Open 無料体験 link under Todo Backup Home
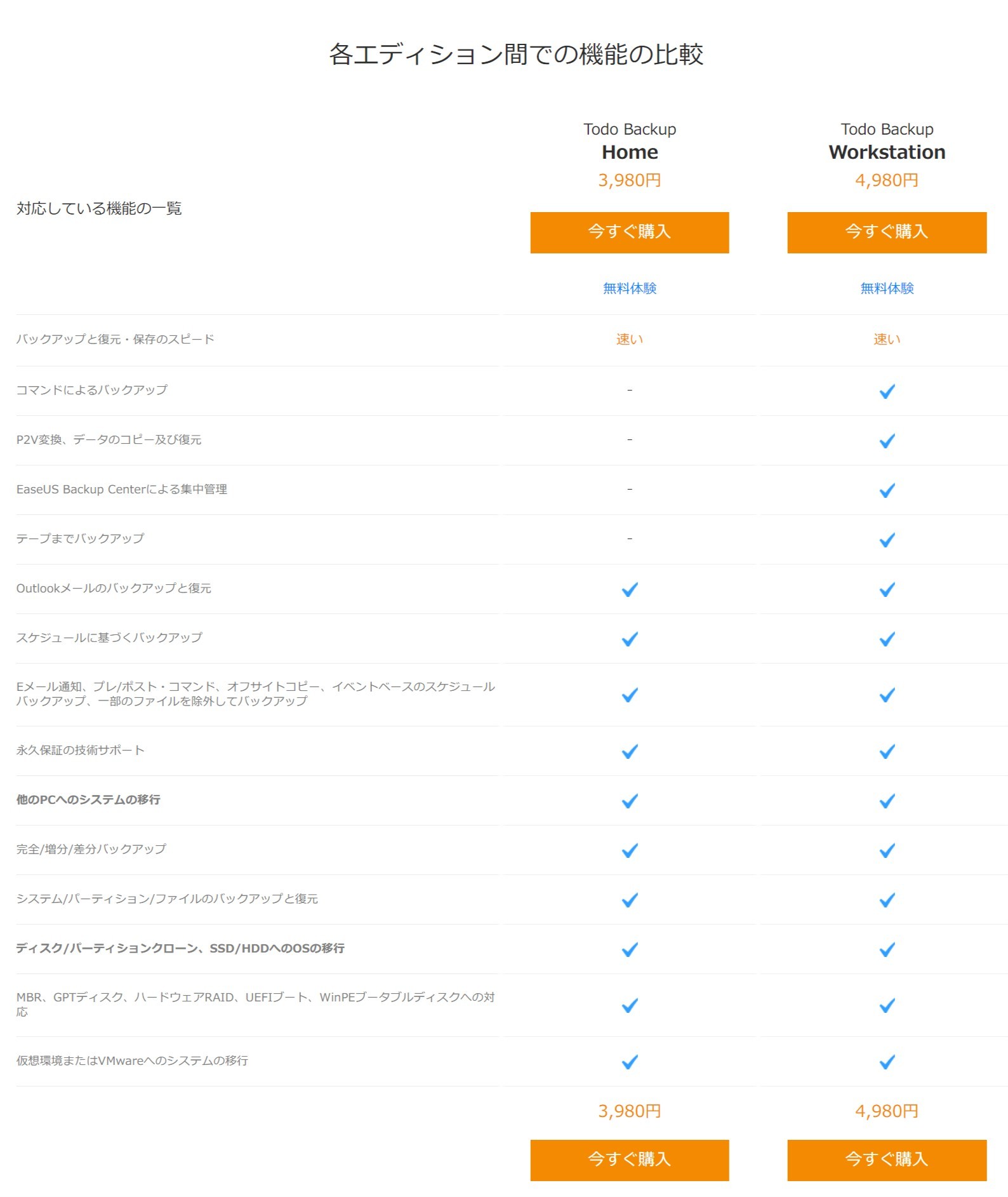The image size is (1008, 1197). pos(629,288)
